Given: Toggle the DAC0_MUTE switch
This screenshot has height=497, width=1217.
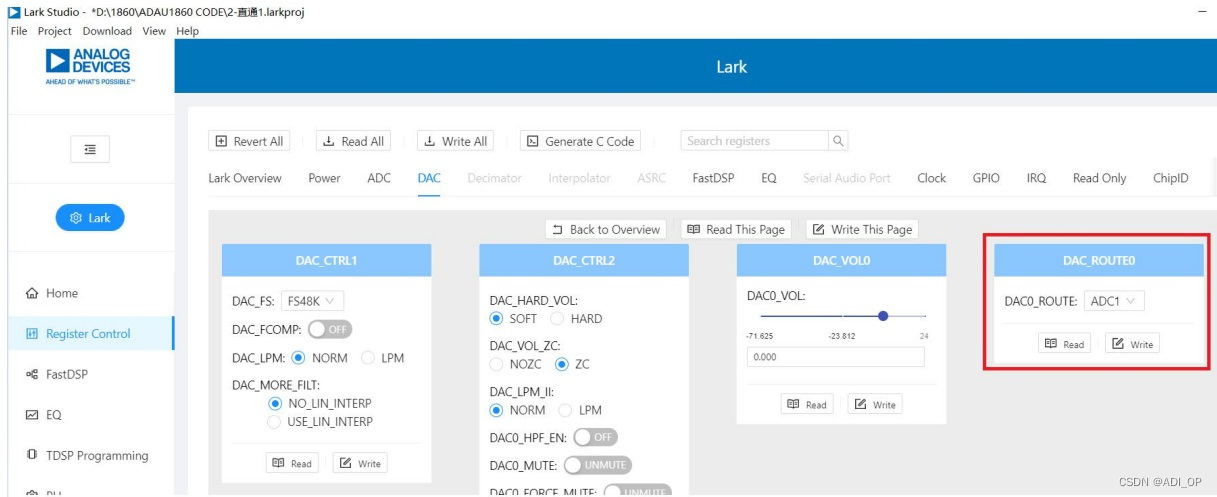Looking at the screenshot, I should (597, 465).
